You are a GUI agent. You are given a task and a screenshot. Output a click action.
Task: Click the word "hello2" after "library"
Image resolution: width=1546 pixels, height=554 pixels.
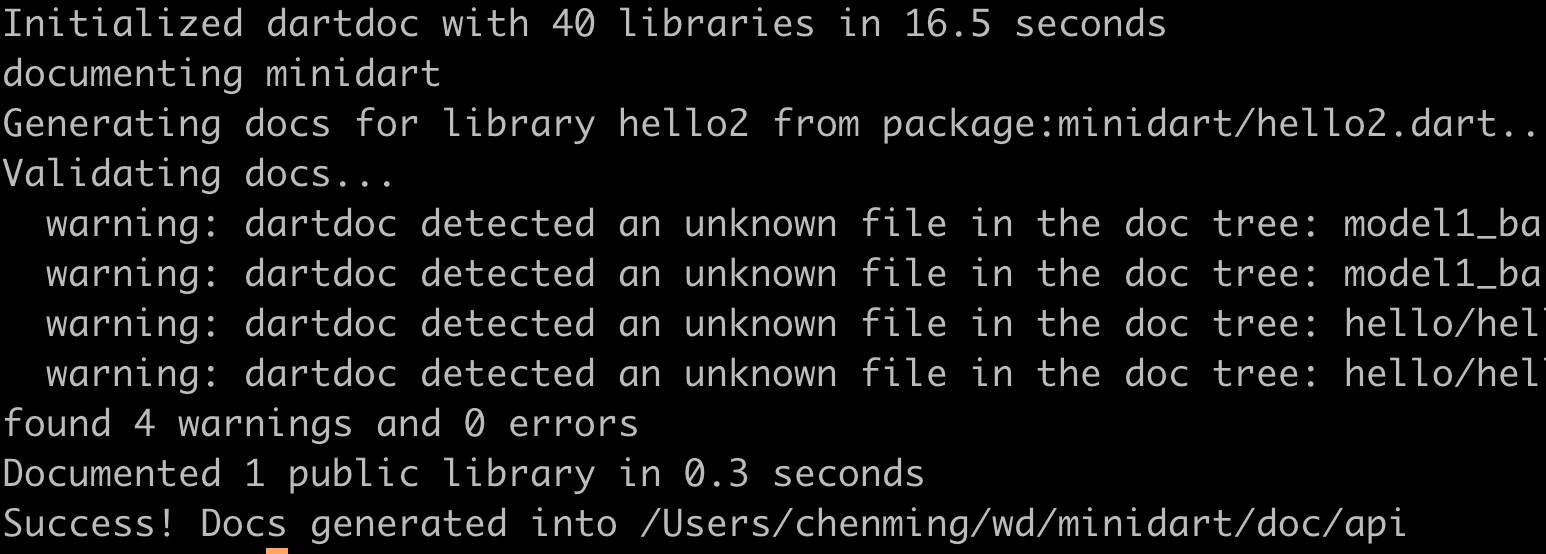coord(682,124)
